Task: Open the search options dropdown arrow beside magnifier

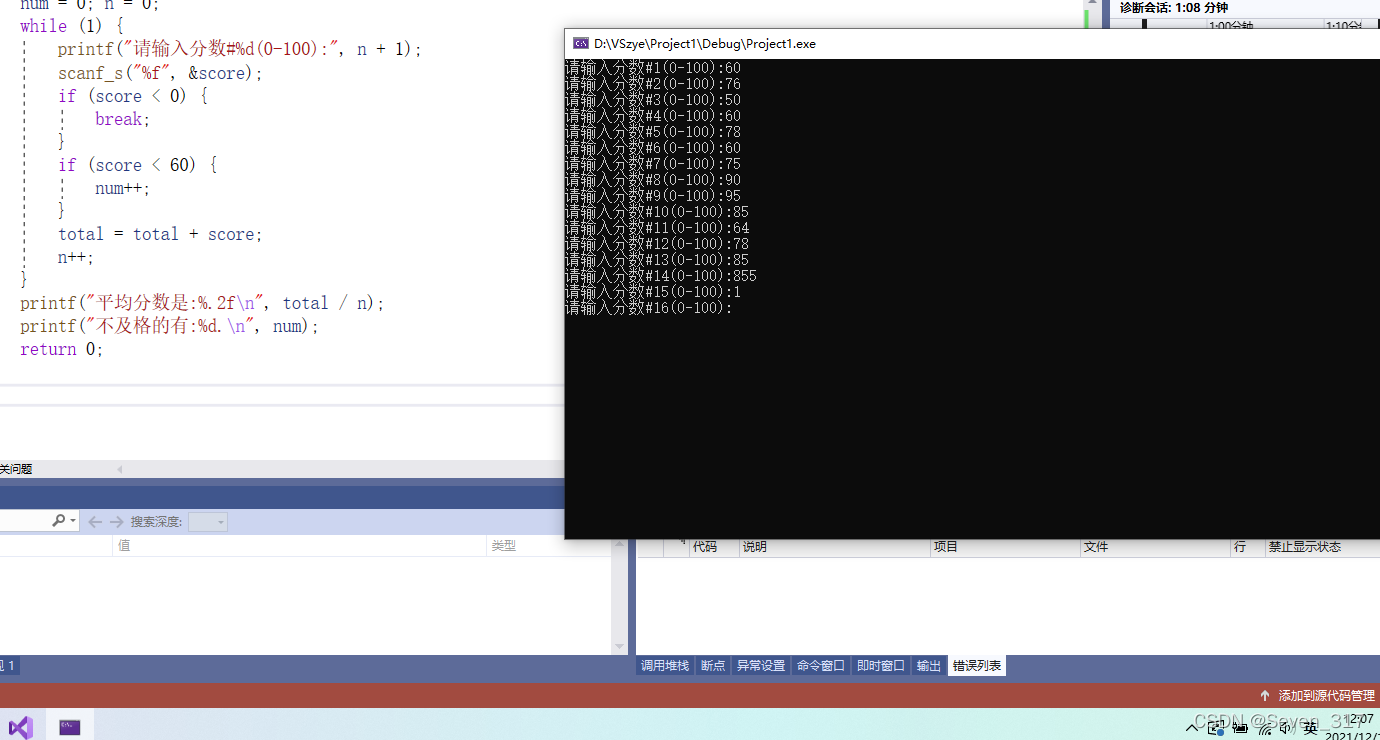Action: (73, 521)
